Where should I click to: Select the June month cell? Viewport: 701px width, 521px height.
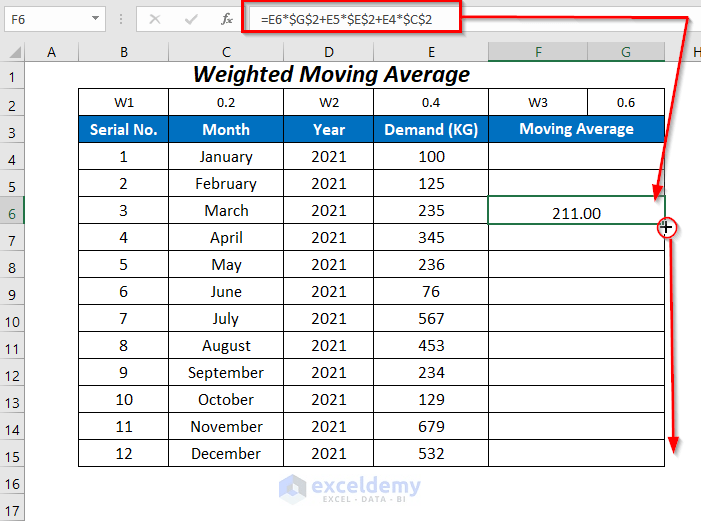pos(226,292)
